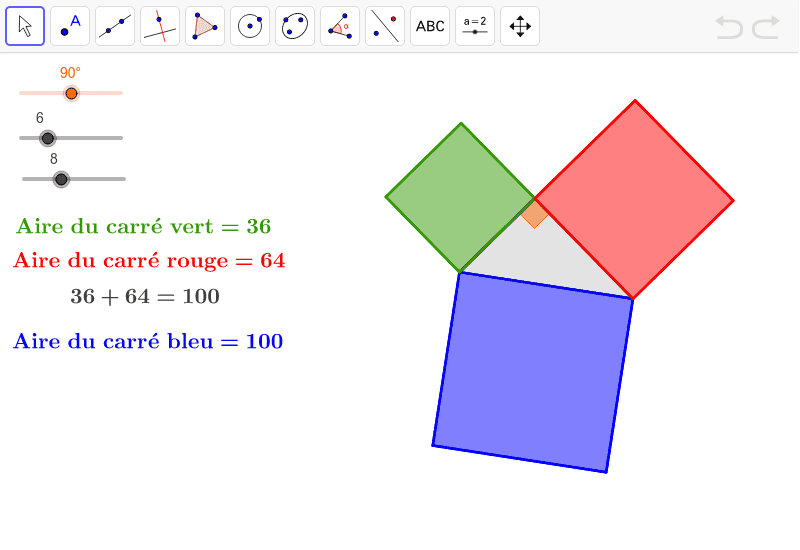Choose the a=2 slider tool
This screenshot has width=800, height=550.
pos(475,26)
